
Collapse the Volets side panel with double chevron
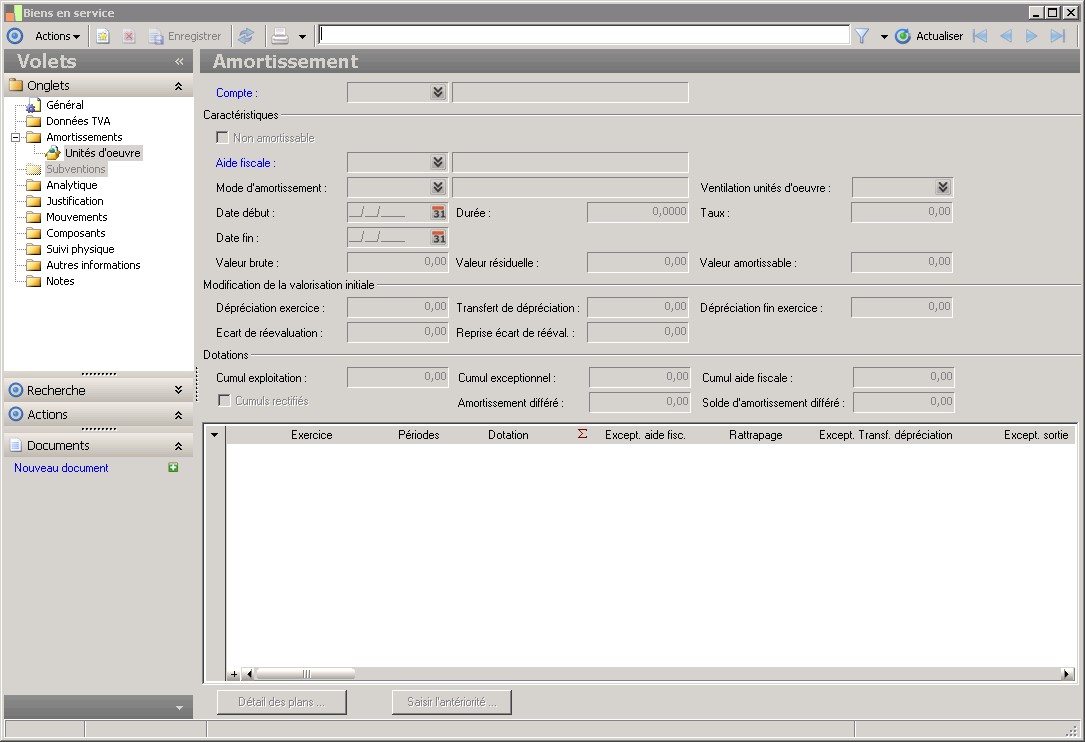pyautogui.click(x=179, y=61)
